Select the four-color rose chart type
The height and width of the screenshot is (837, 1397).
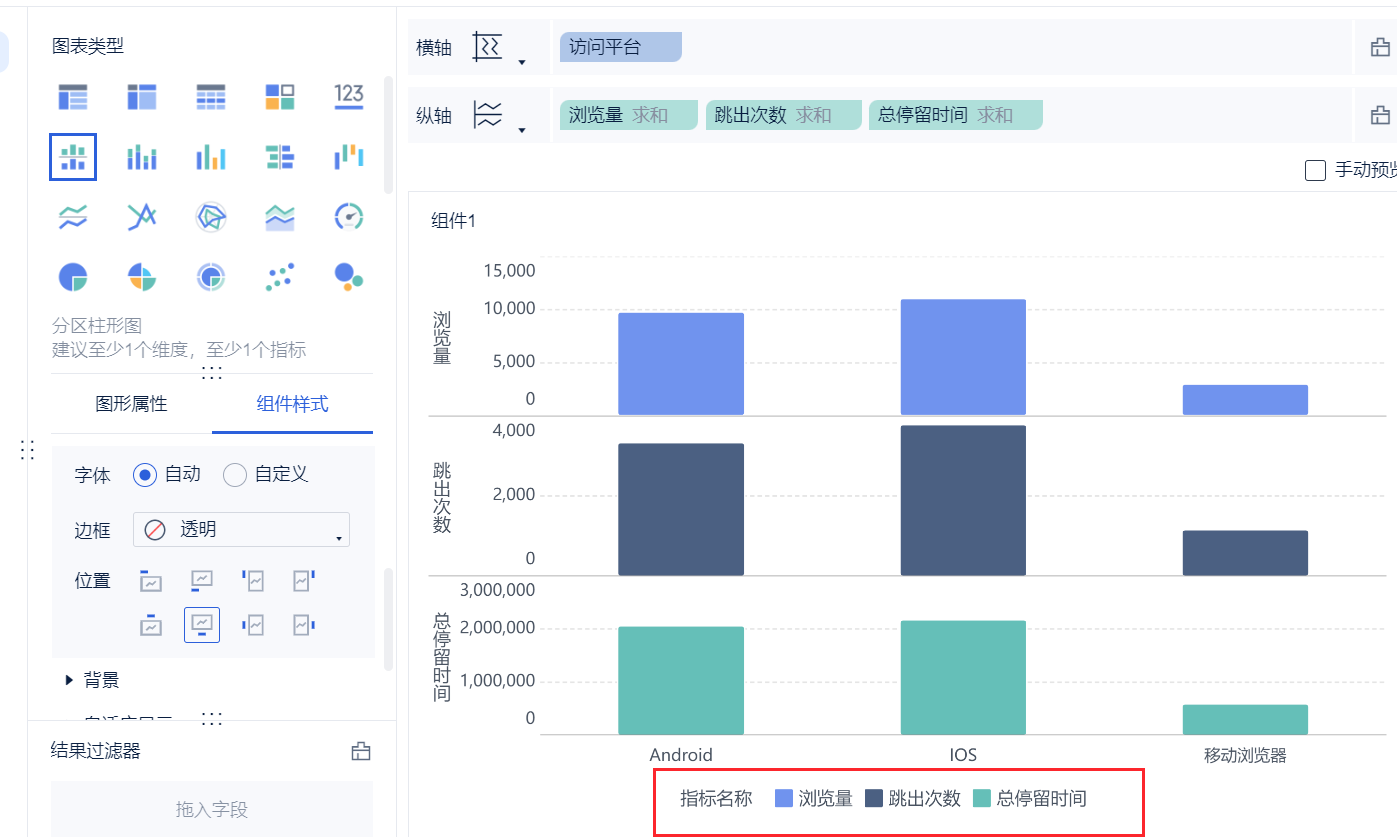tap(142, 277)
